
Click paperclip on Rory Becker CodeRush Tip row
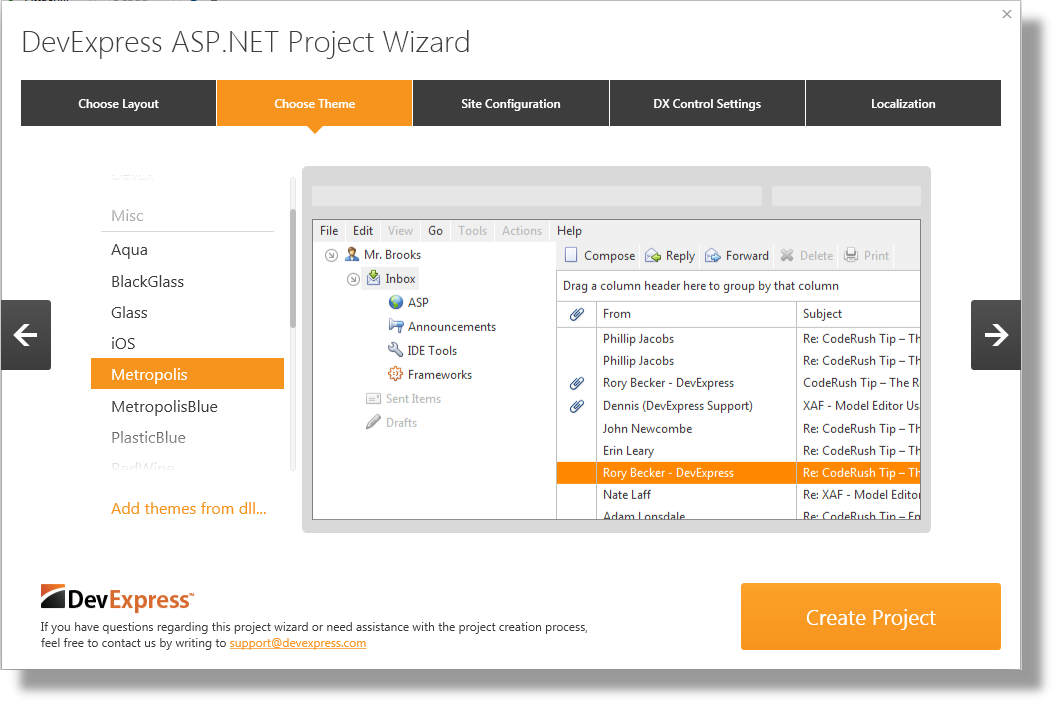(577, 383)
